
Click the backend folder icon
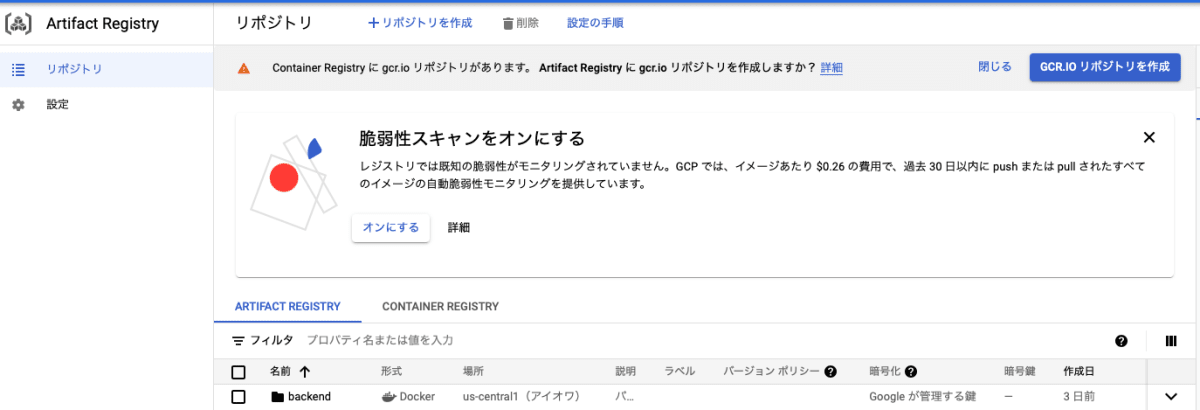[277, 397]
